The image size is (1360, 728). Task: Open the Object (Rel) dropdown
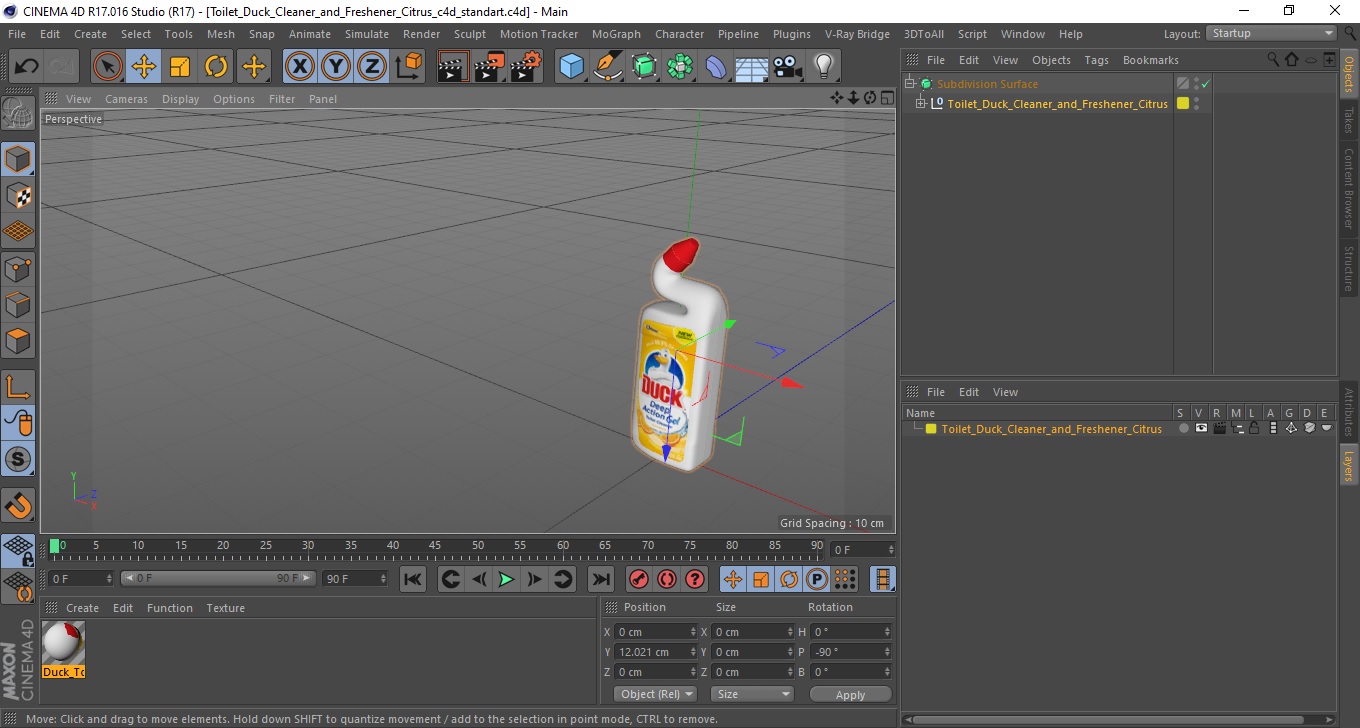pyautogui.click(x=655, y=694)
